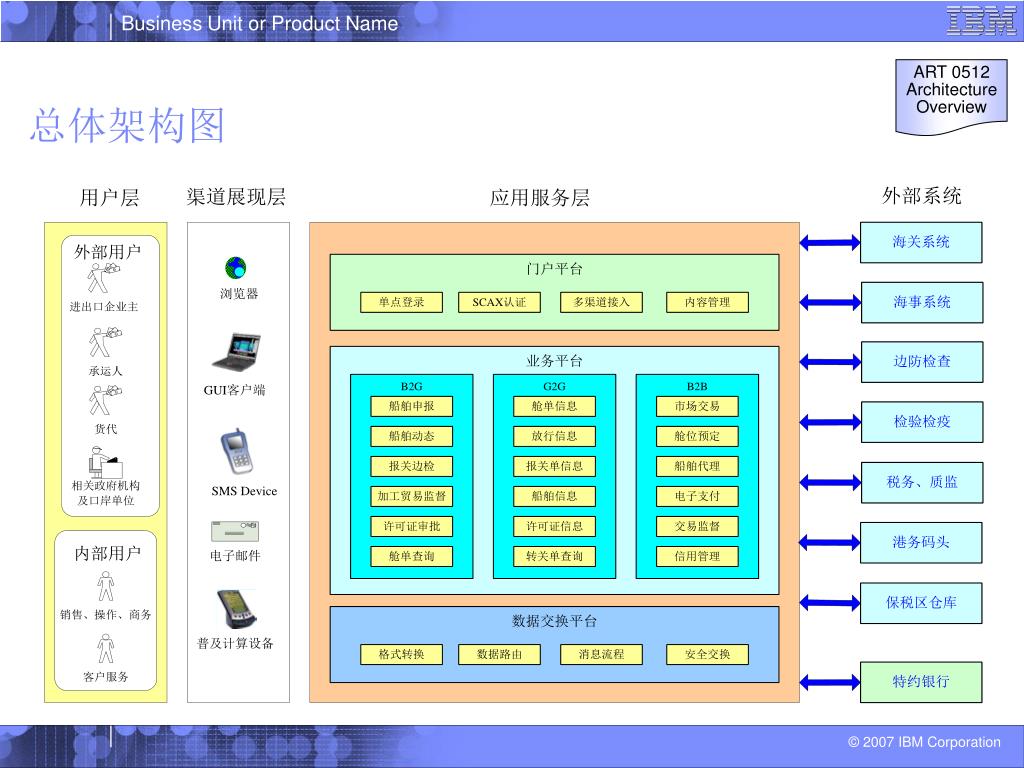This screenshot has width=1024, height=768.
Task: Click the 单点登录 box
Action: point(402,302)
